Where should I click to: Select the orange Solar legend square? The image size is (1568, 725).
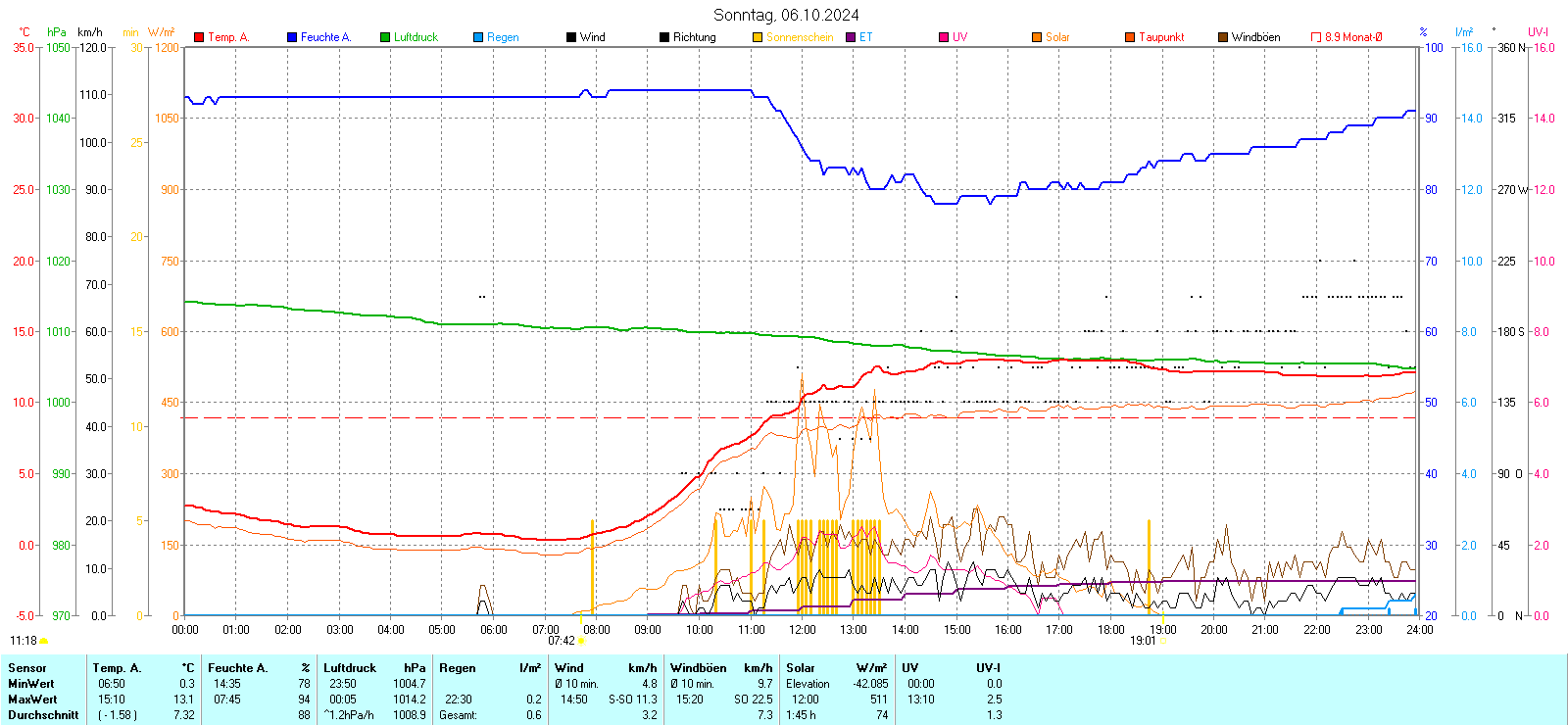[1037, 37]
